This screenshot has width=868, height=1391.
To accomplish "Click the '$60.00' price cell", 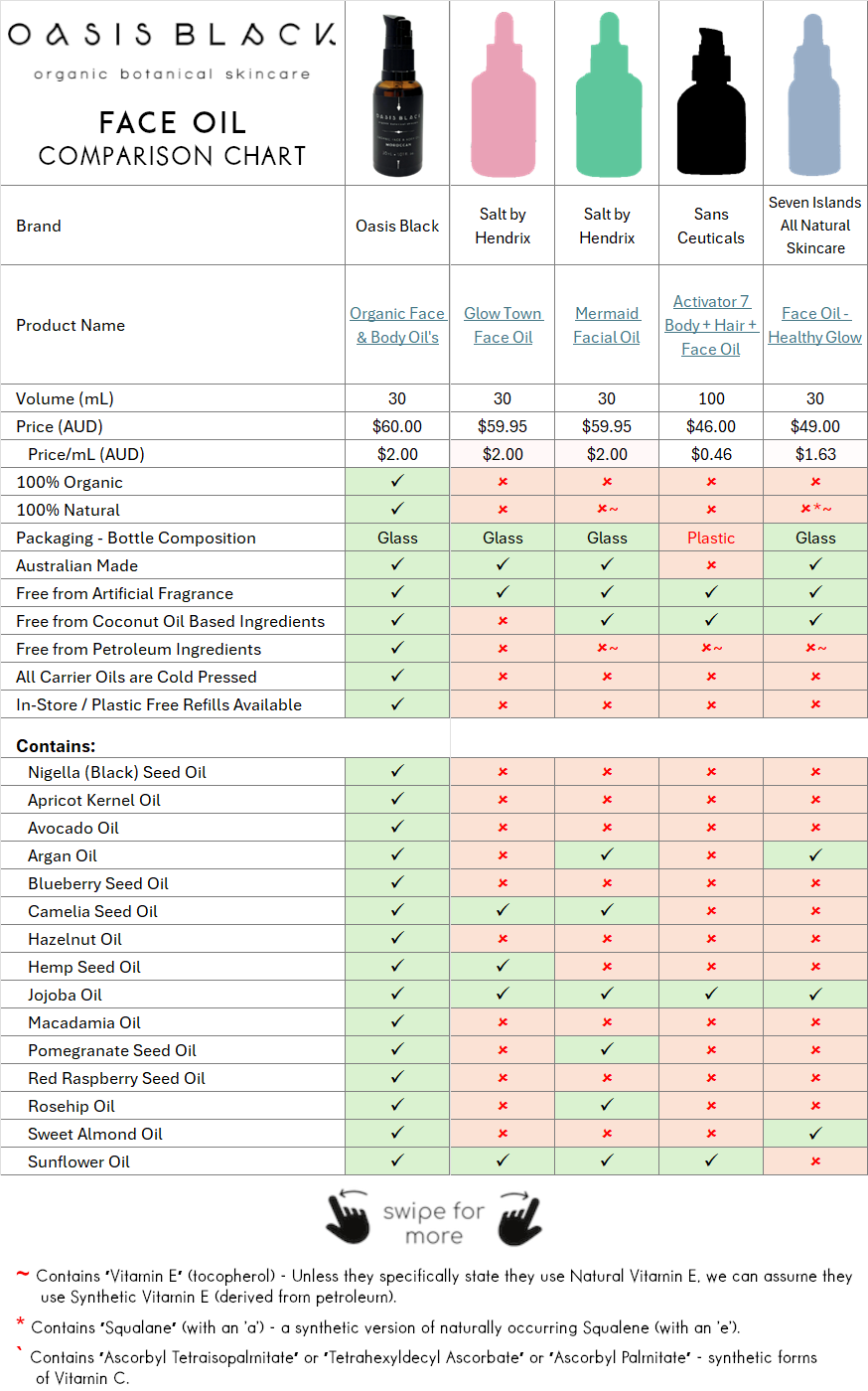I will [397, 426].
